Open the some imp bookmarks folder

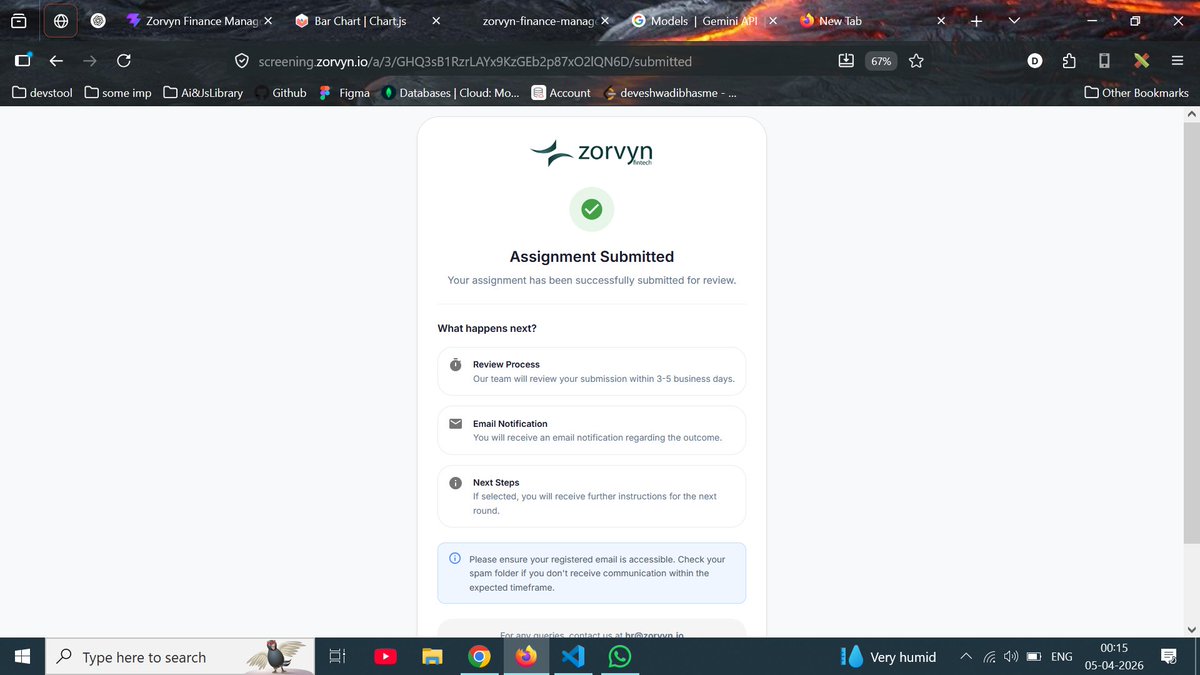(x=118, y=93)
